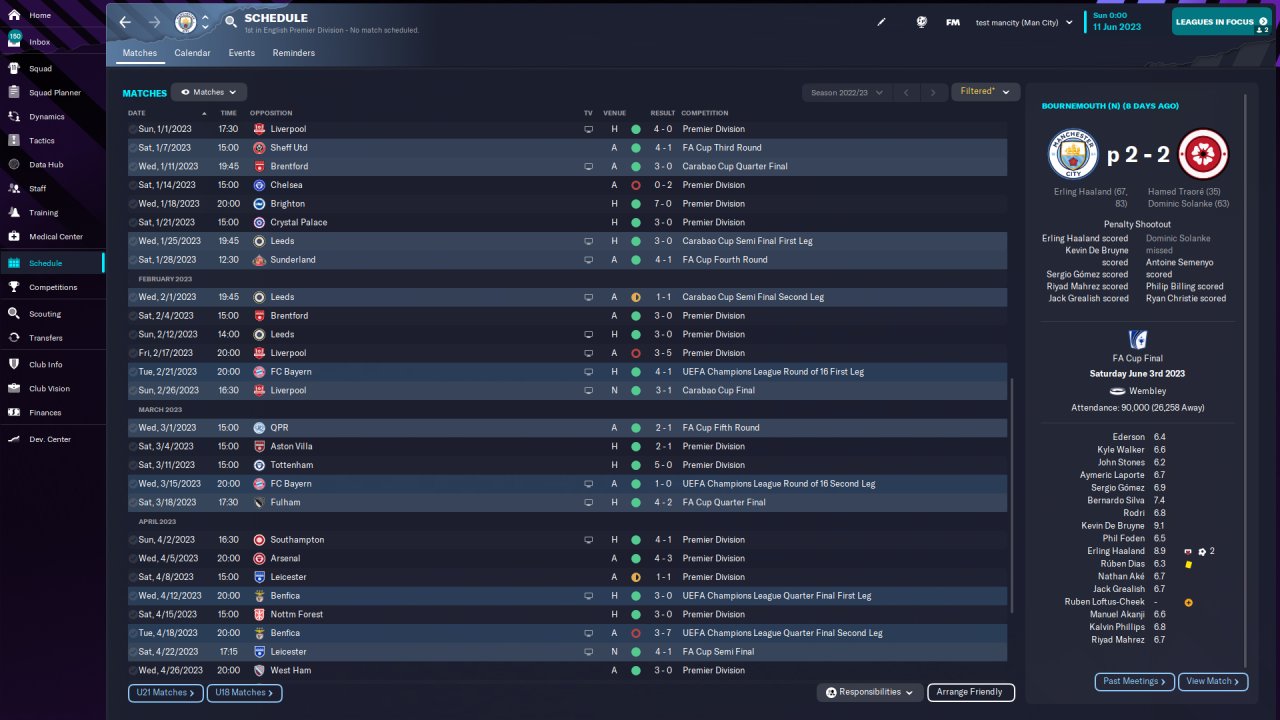Click the yellow card icon beside Rúben Dias
This screenshot has height=720, width=1280.
click(1188, 564)
